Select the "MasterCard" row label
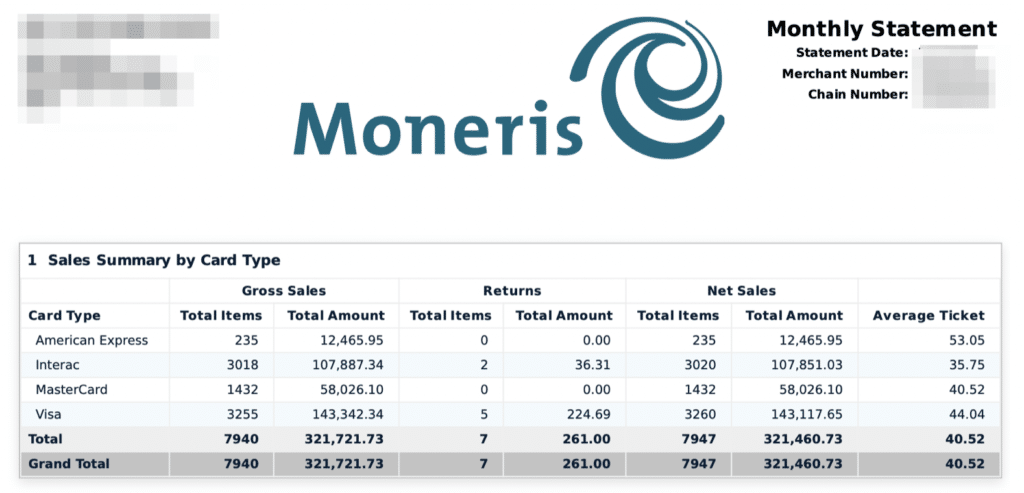 (71, 390)
